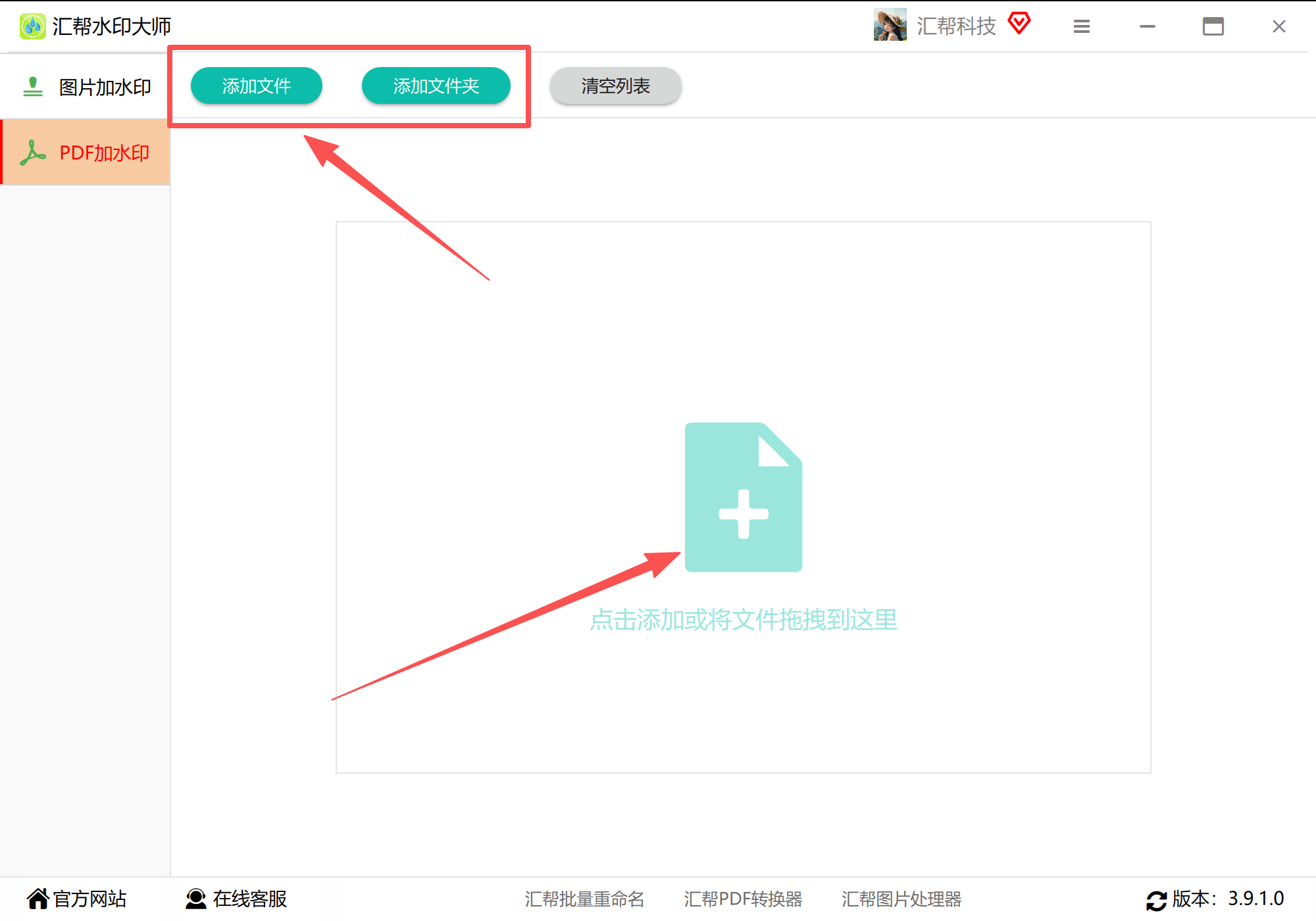This screenshot has height=921, width=1316.
Task: Open the hamburger menu icon
Action: click(x=1081, y=26)
